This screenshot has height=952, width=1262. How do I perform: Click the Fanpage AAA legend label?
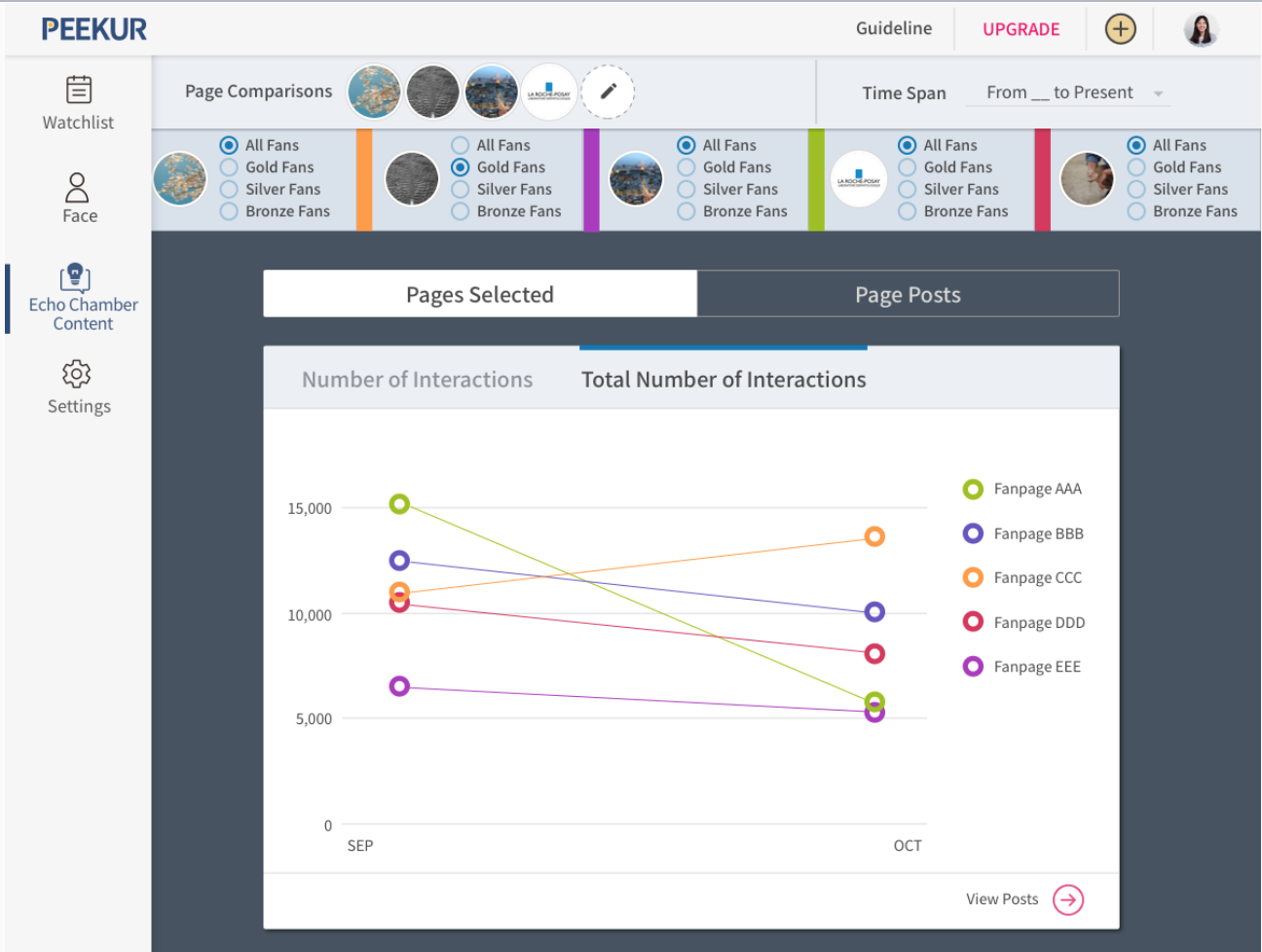(1038, 489)
